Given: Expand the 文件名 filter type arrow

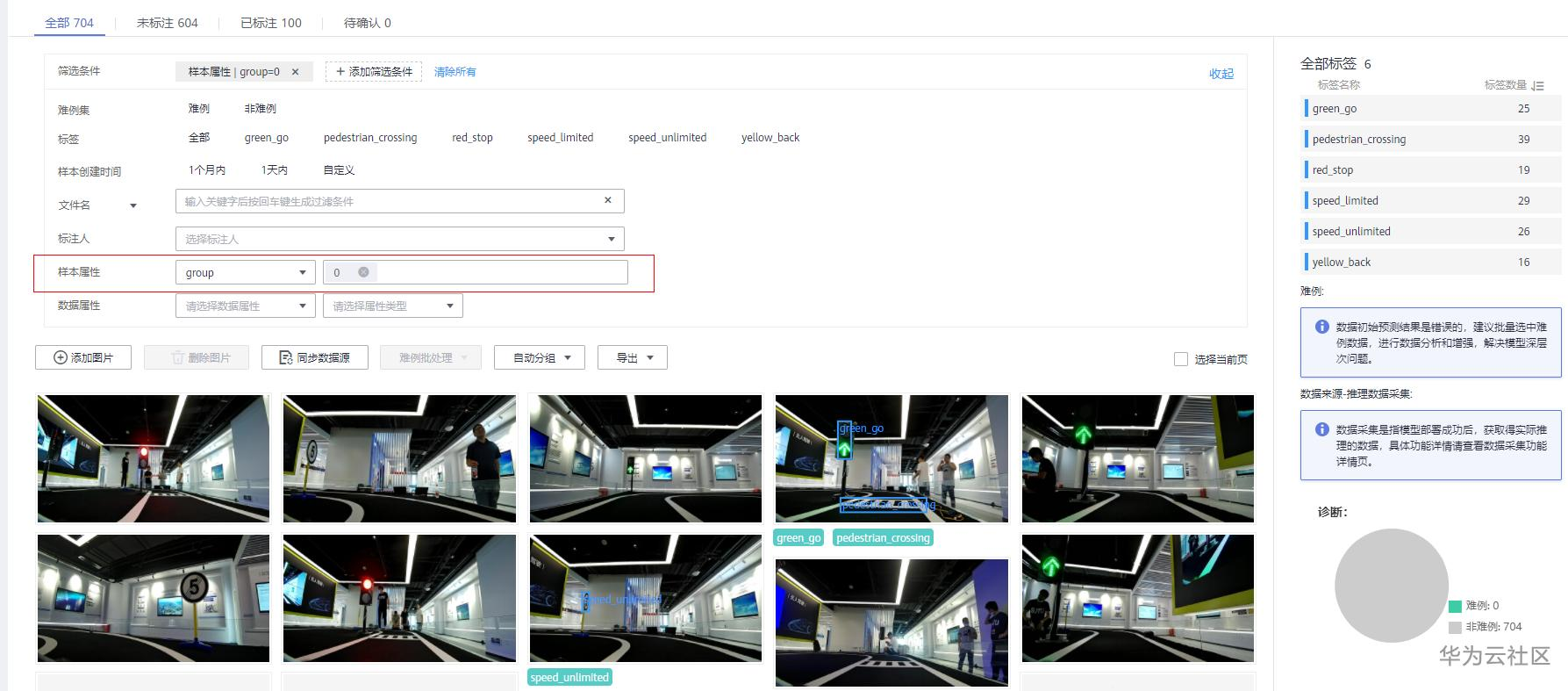Looking at the screenshot, I should coord(133,205).
